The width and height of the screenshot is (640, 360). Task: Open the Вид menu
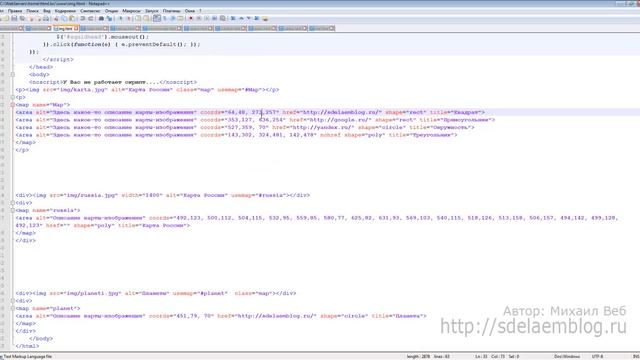pos(47,11)
